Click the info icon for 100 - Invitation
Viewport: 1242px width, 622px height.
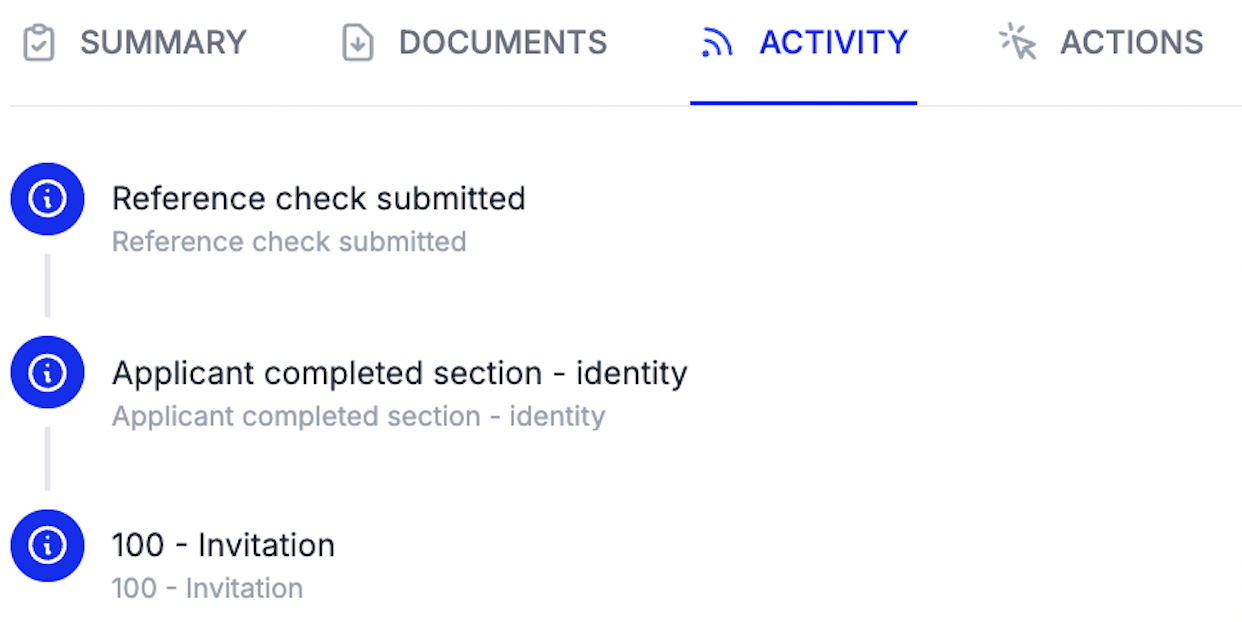(46, 546)
